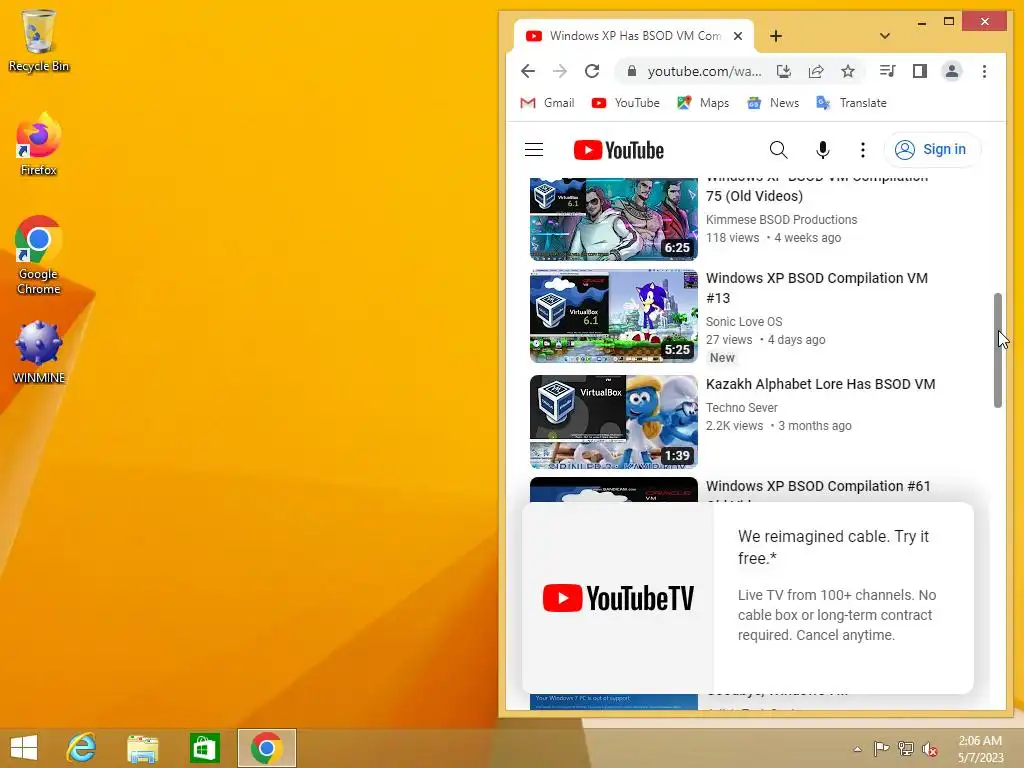
Task: Close the Windows XP Has BSOD tab
Action: pyautogui.click(x=738, y=36)
